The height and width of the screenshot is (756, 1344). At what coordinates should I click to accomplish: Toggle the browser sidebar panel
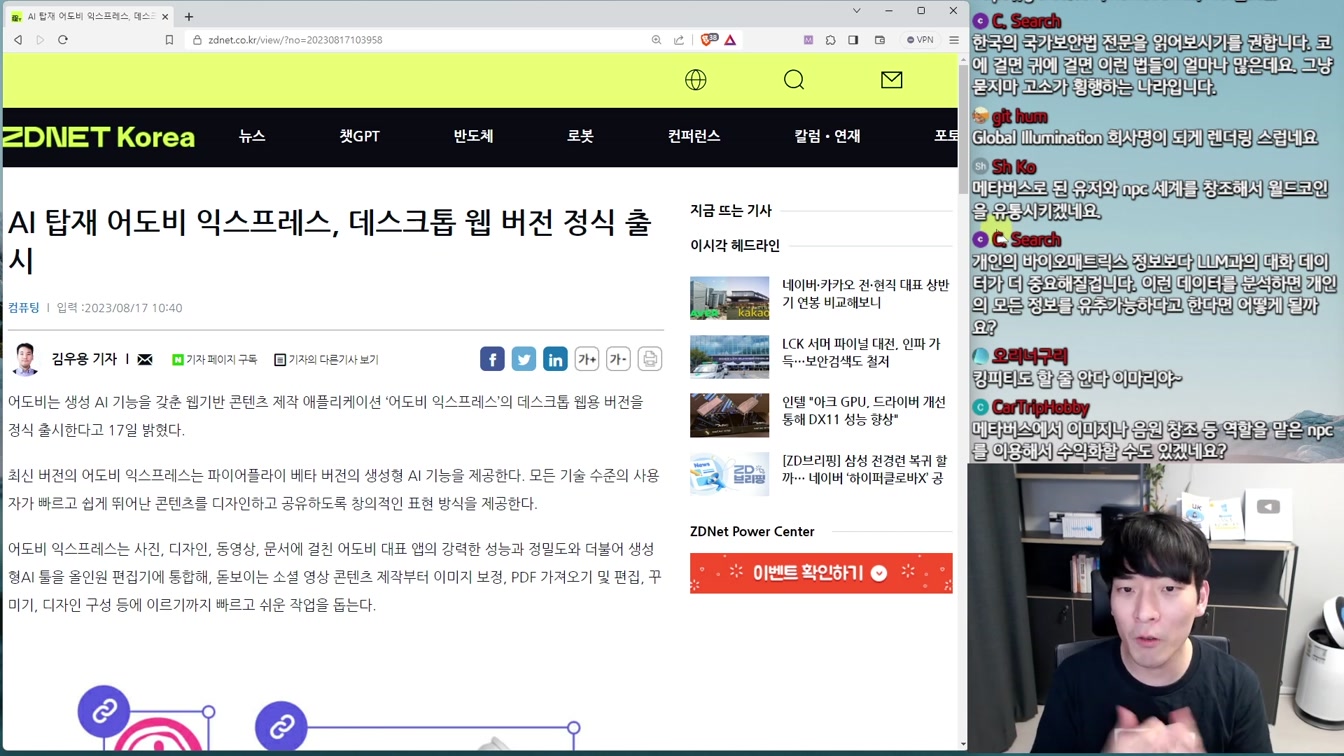click(853, 40)
